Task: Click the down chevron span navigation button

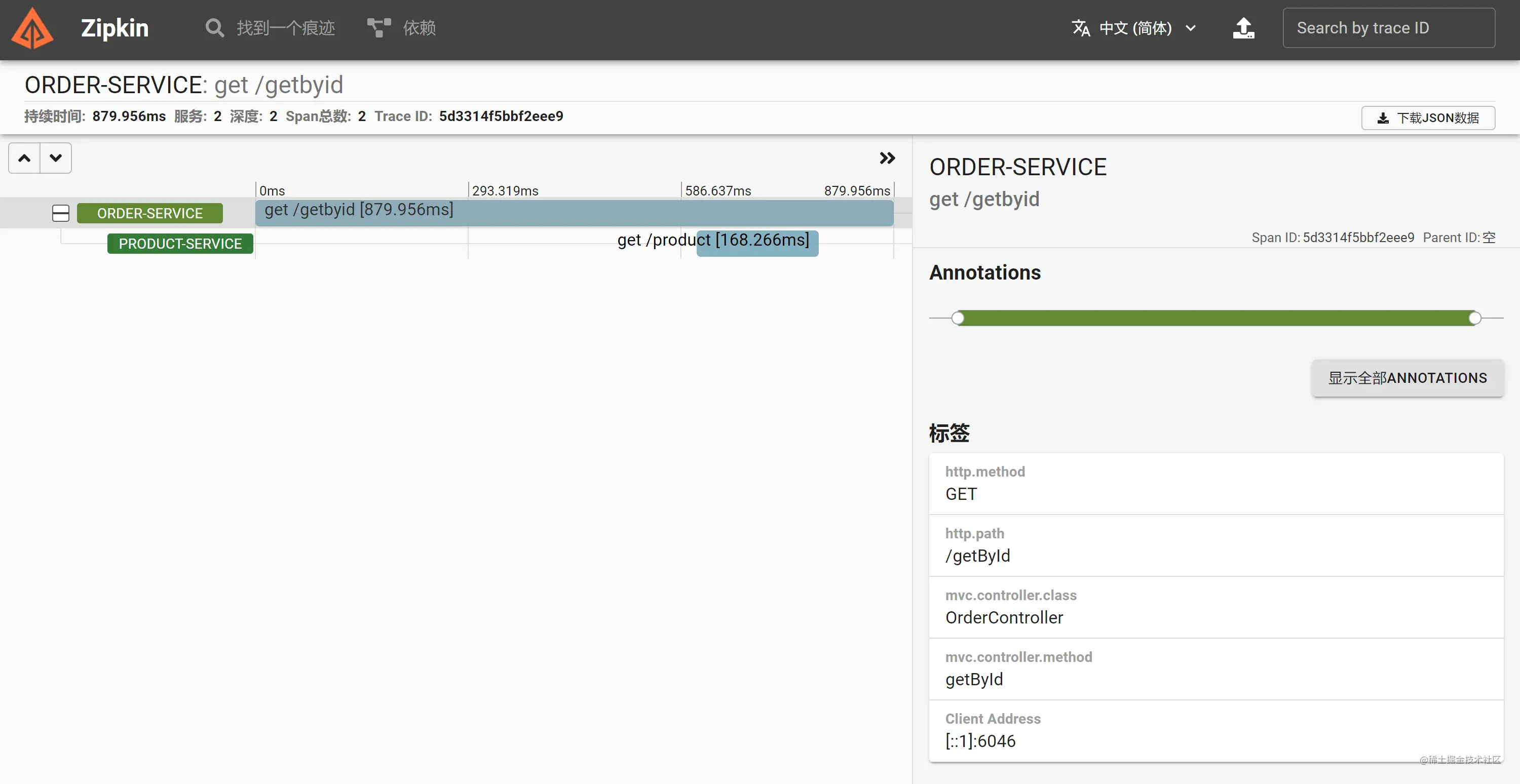Action: click(x=56, y=158)
